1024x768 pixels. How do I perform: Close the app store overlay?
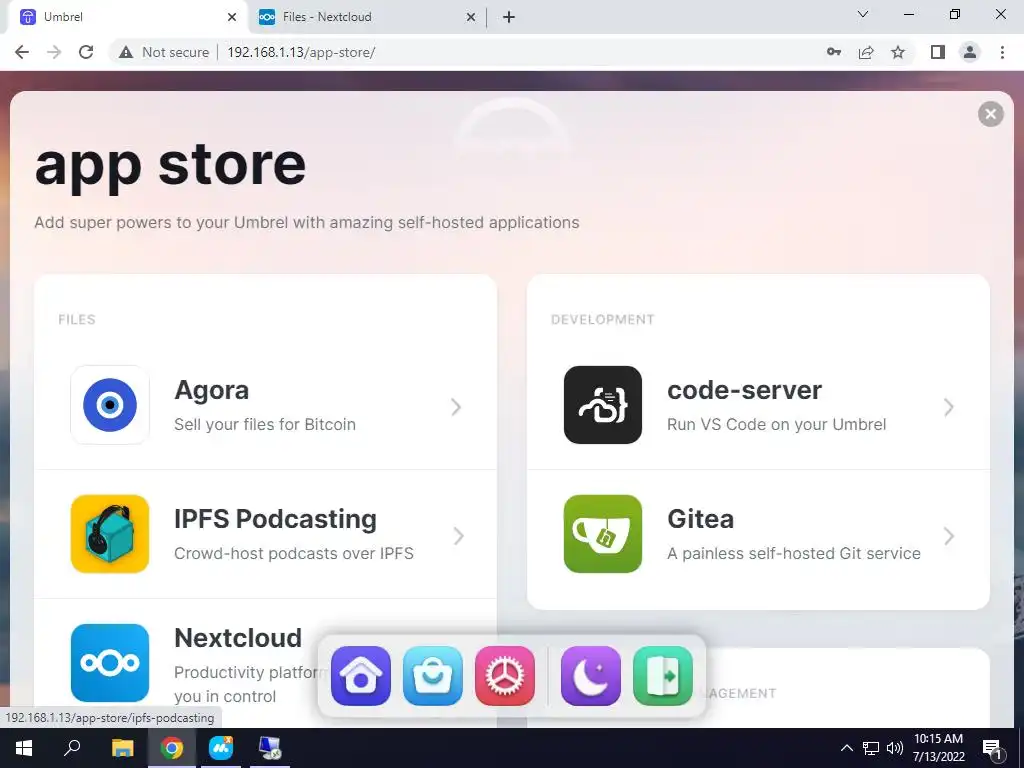[991, 114]
